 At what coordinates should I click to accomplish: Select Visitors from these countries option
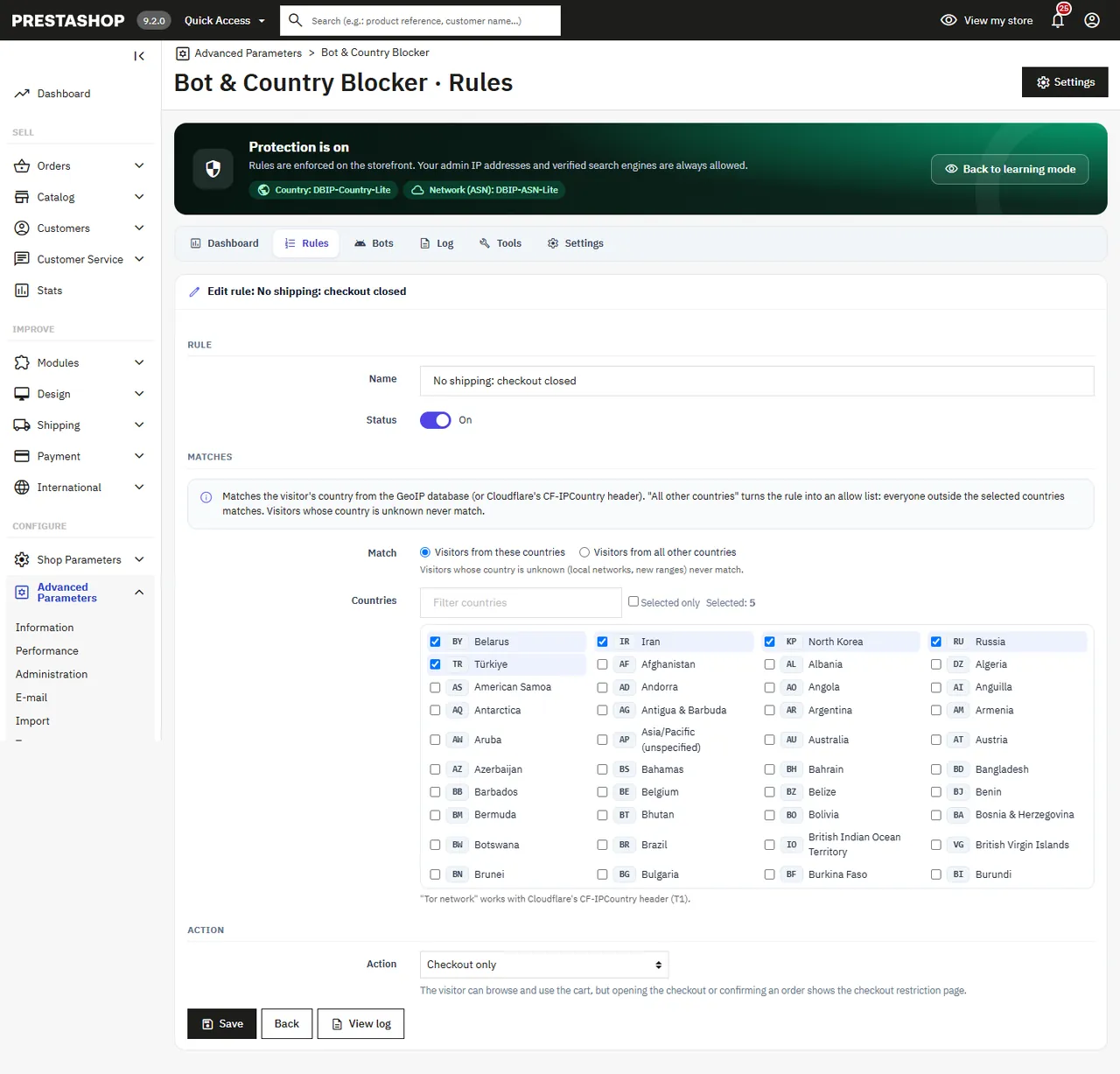[x=425, y=552]
